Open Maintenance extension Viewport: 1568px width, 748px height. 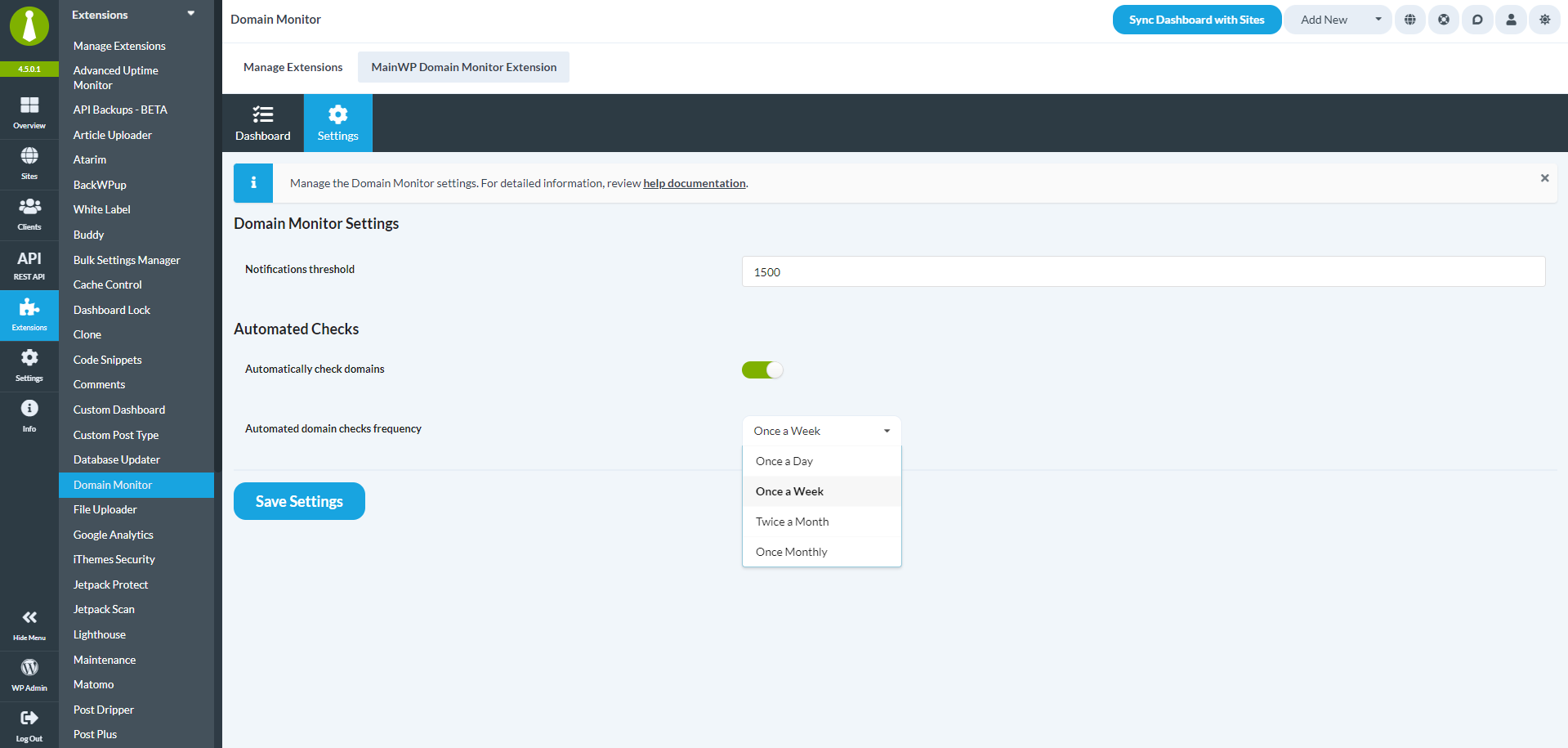click(105, 660)
